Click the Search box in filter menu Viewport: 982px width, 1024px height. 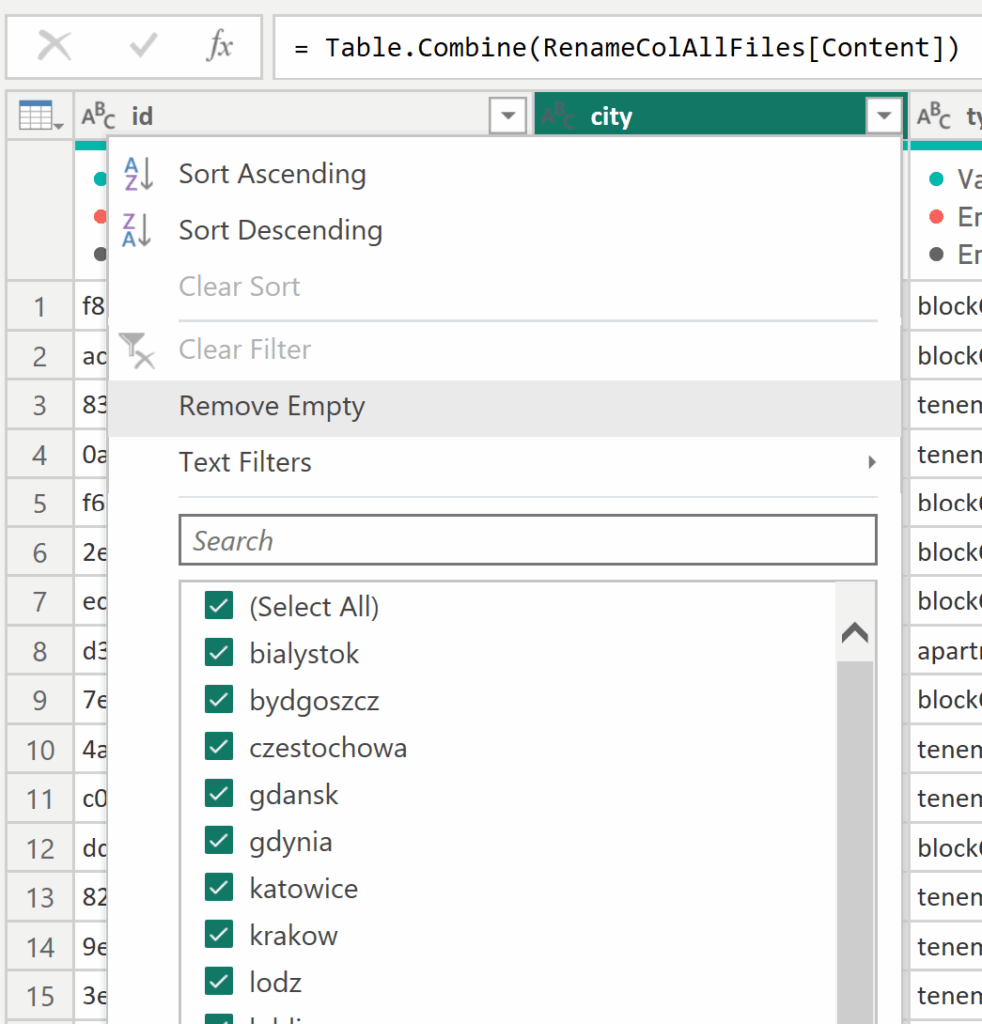(527, 541)
